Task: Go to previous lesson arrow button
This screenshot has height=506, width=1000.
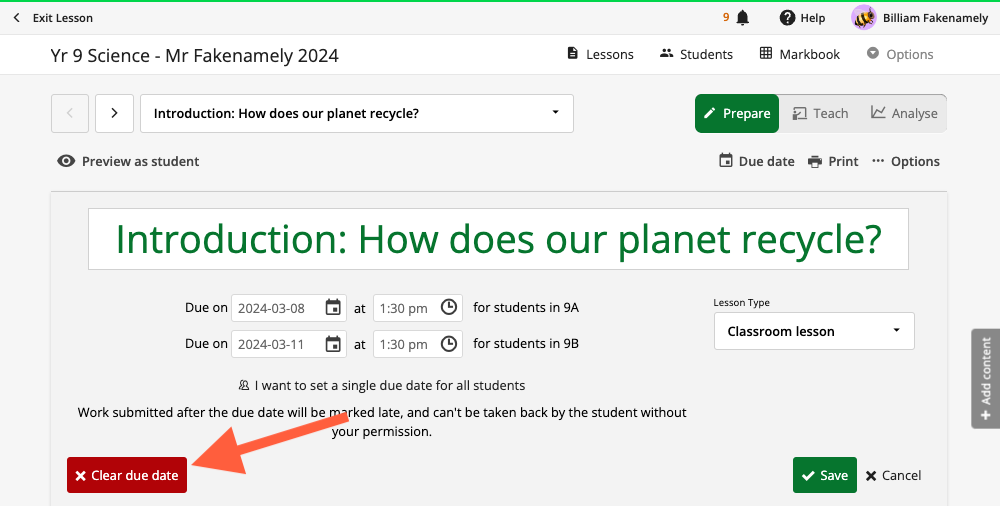Action: point(70,114)
